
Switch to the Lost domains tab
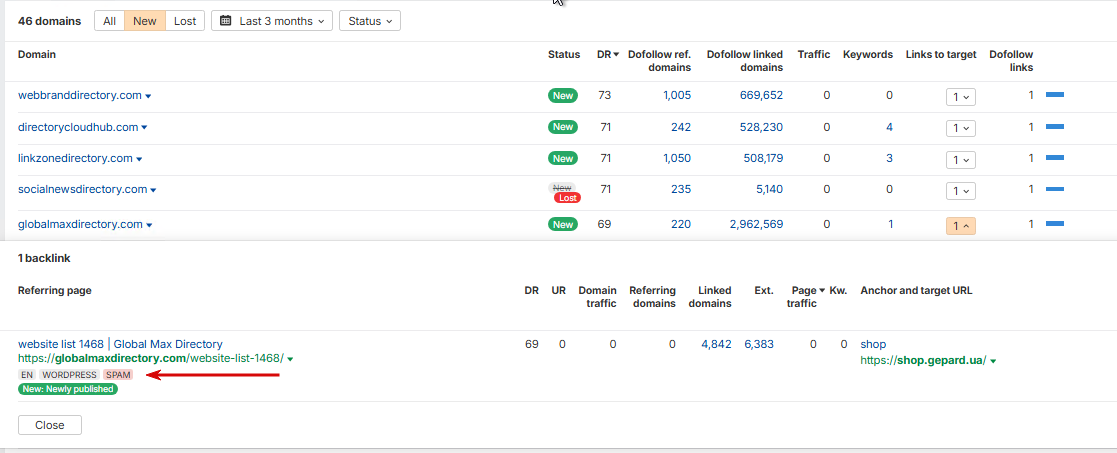[x=185, y=21]
